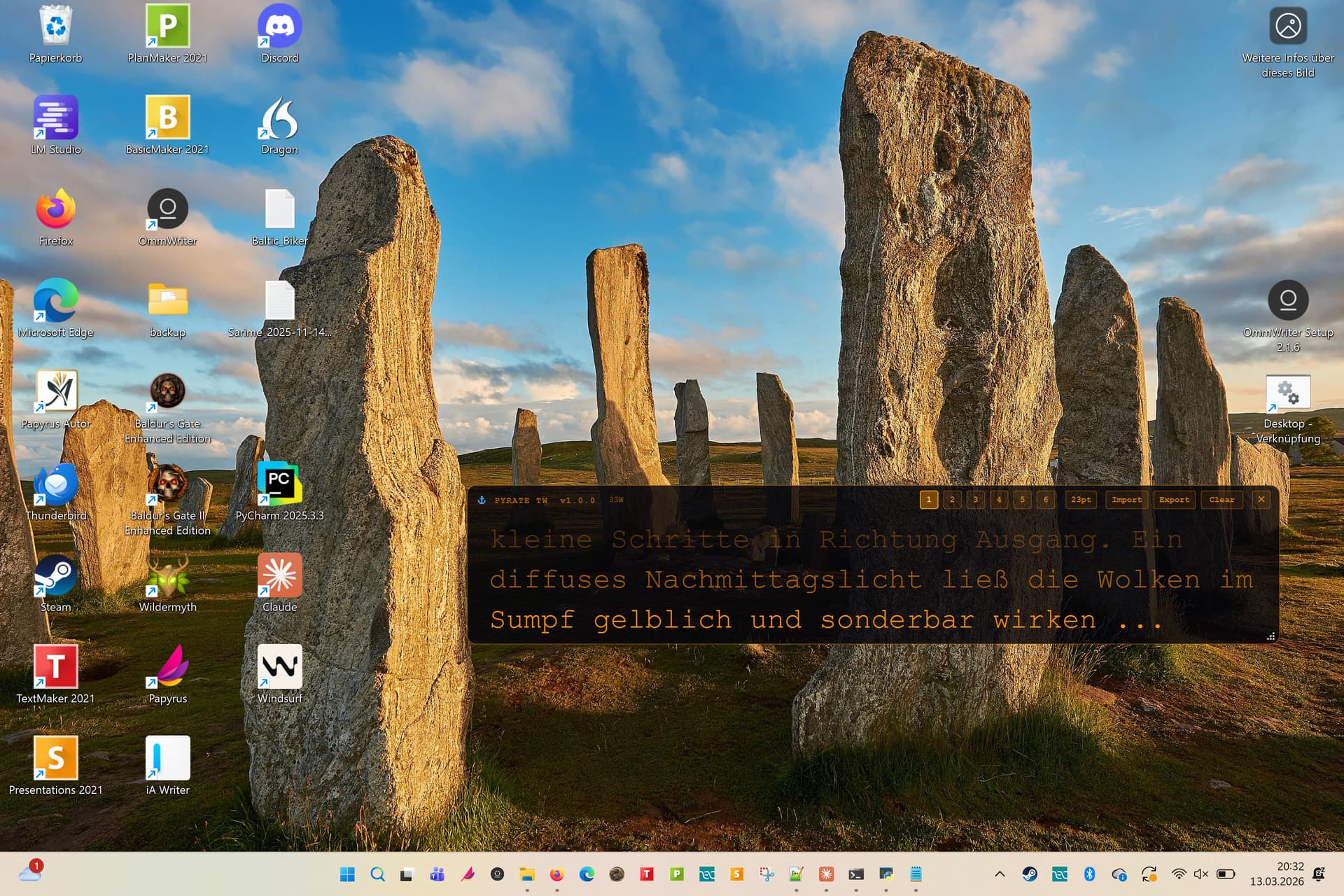
Task: Select the PyCharm 2025.3.3 shortcut
Action: (x=279, y=484)
